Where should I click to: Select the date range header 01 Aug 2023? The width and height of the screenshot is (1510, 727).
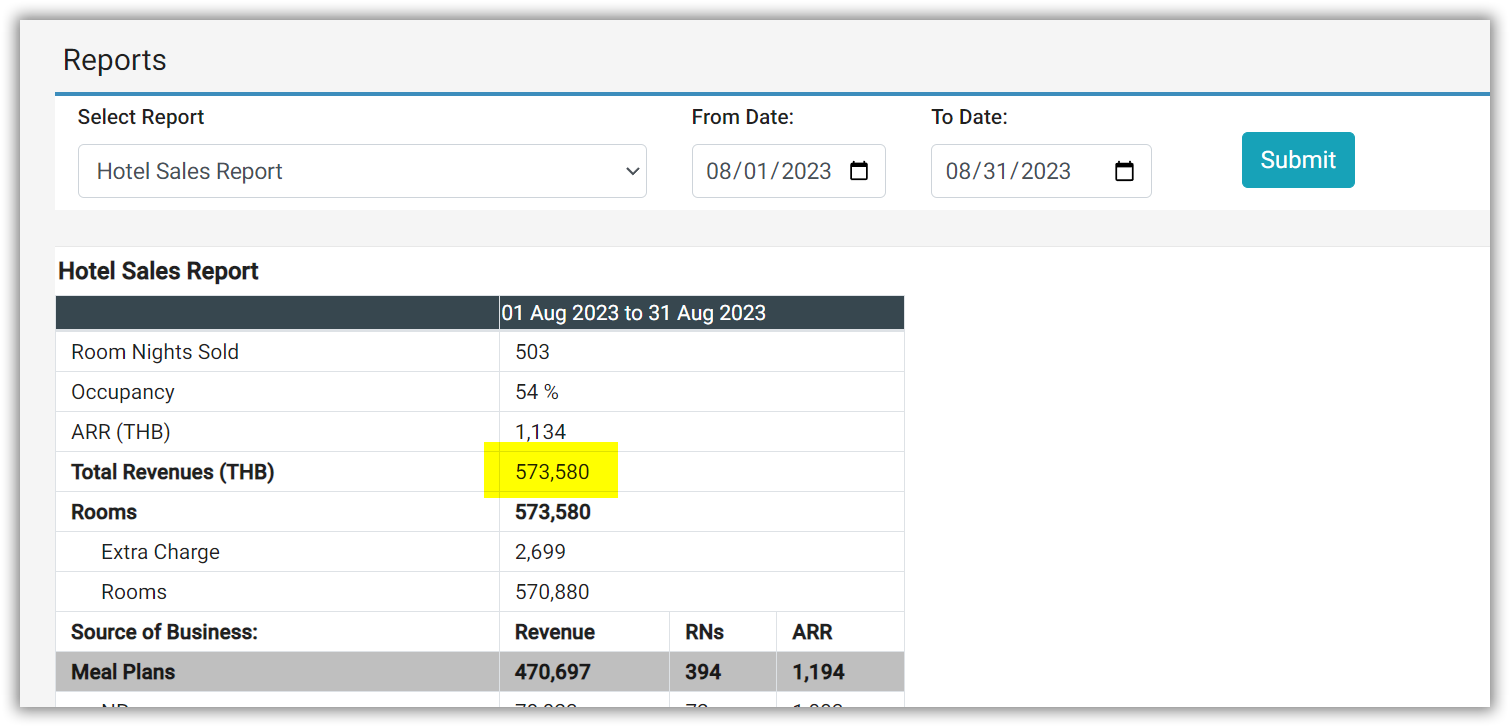point(632,312)
